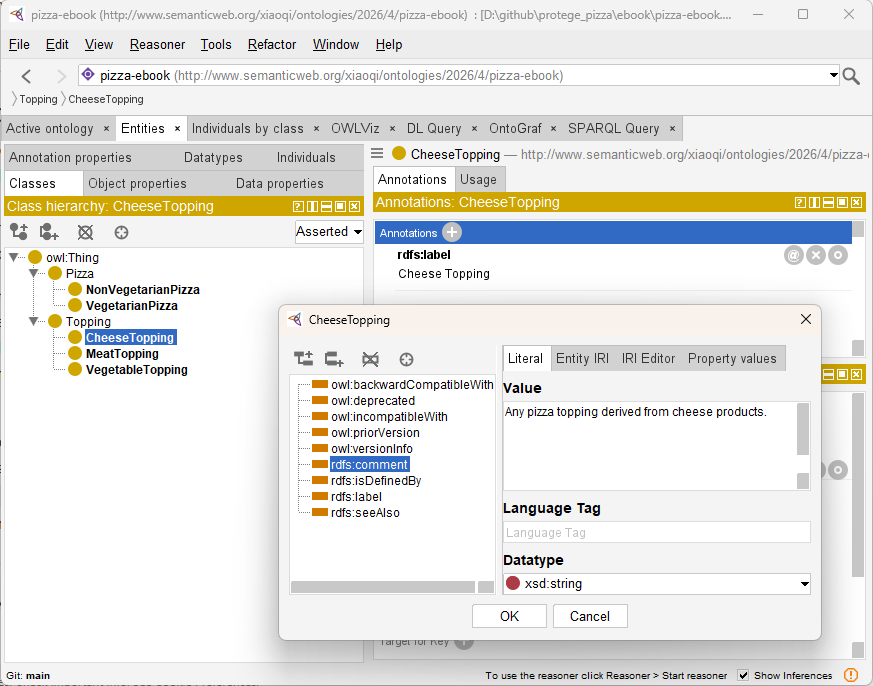Click split horizontally icon in Annotations header
The width and height of the screenshot is (873, 686).
pos(828,203)
